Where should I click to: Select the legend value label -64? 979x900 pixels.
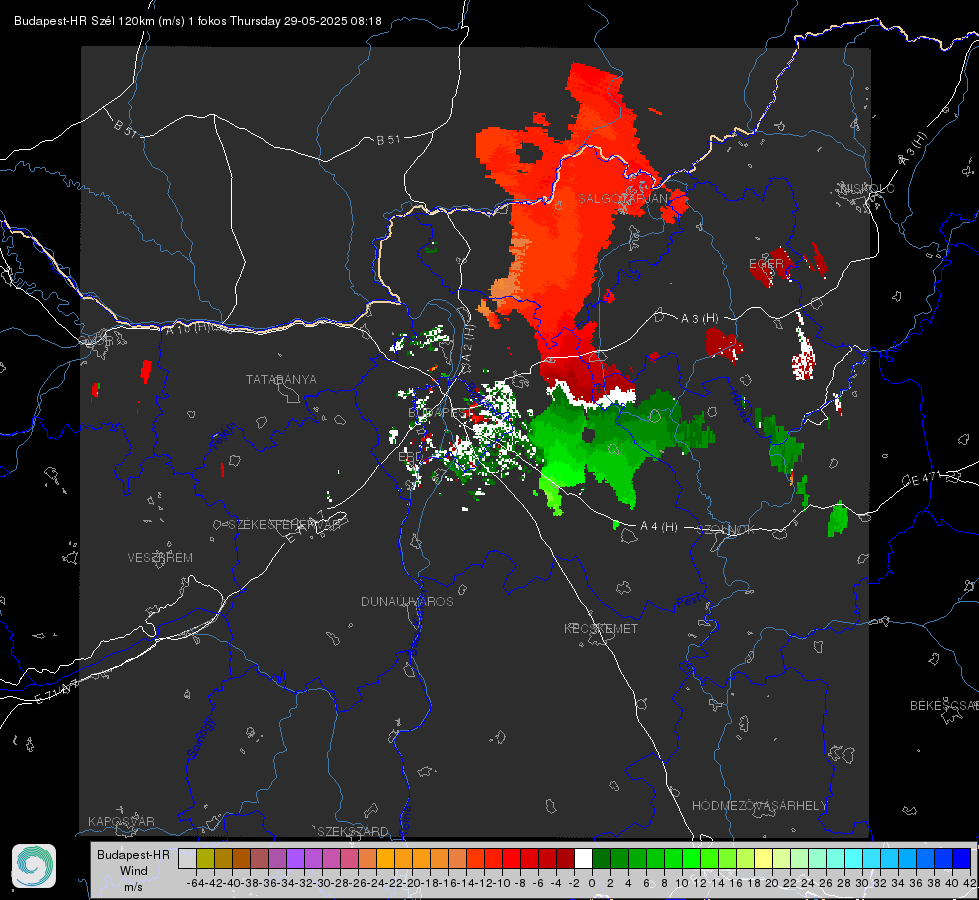point(196,883)
